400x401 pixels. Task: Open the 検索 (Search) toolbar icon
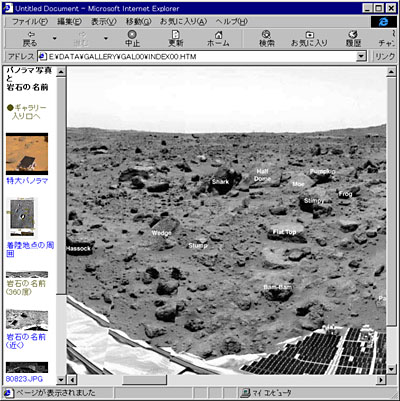click(266, 38)
